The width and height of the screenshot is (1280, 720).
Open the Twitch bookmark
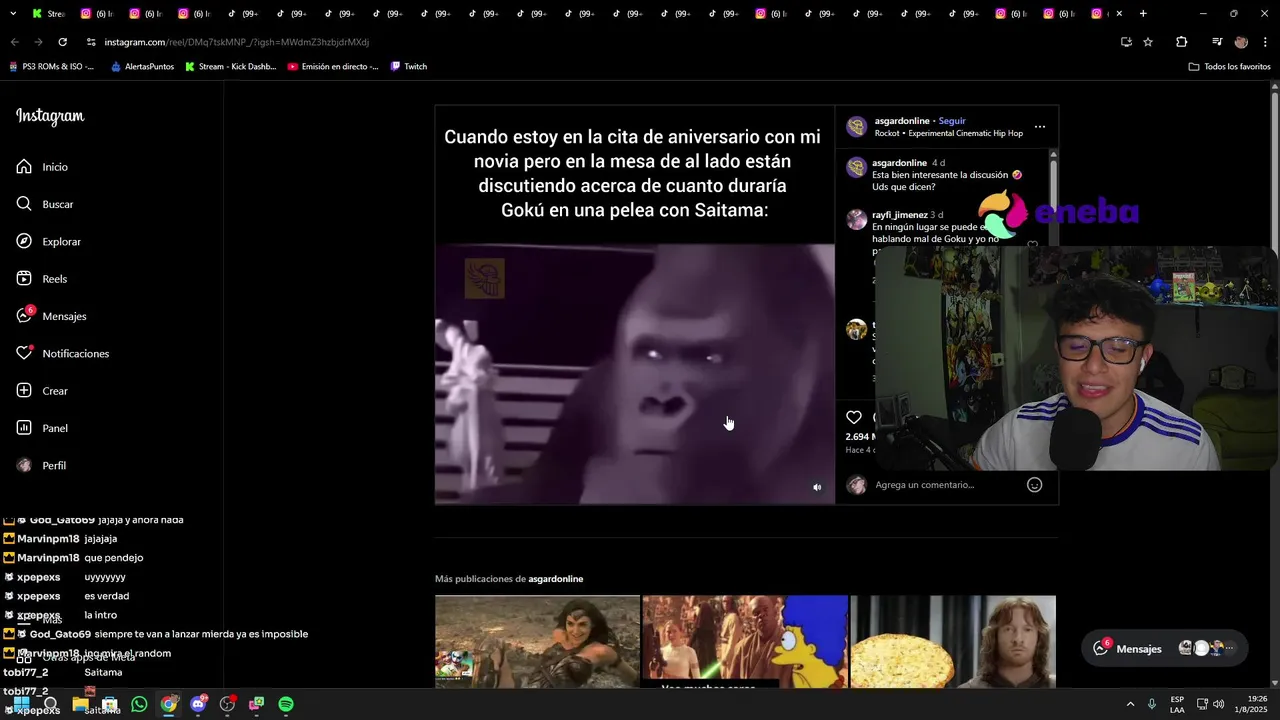(x=409, y=67)
